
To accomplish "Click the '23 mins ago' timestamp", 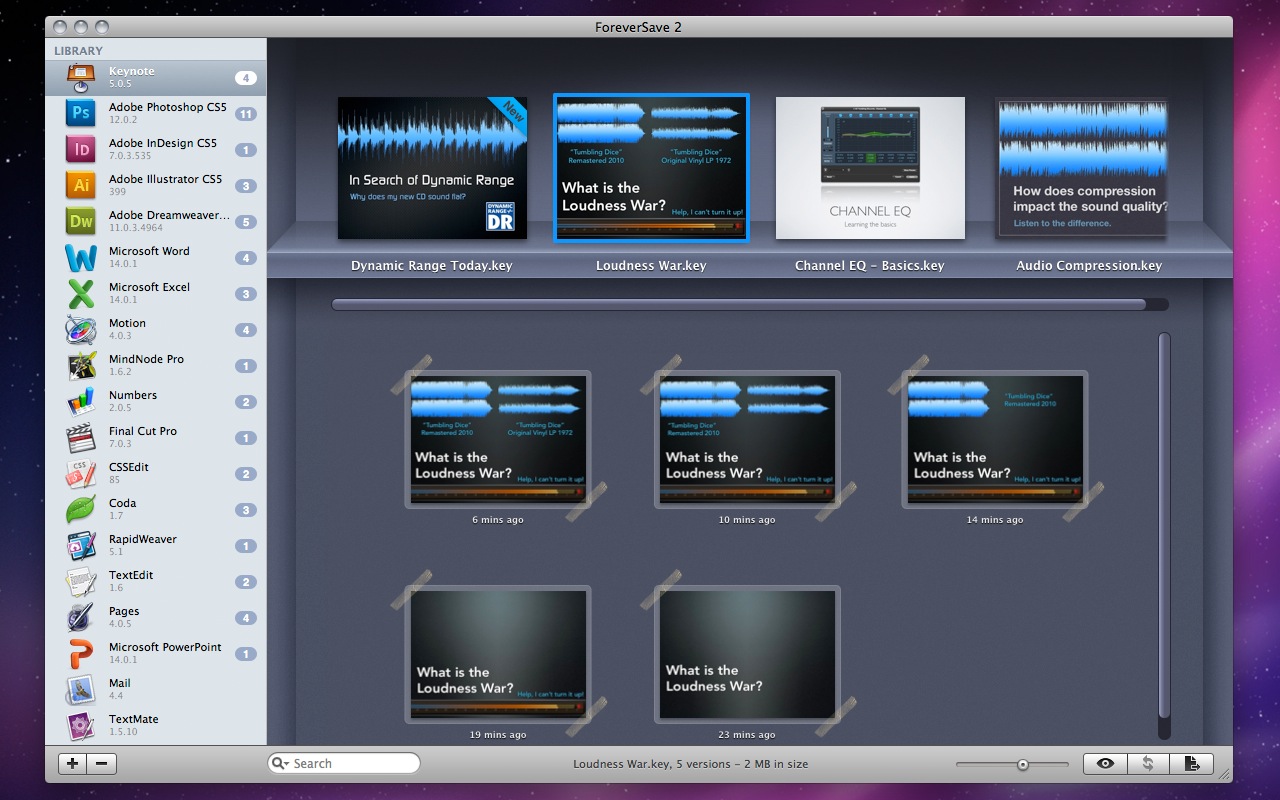I will [747, 735].
